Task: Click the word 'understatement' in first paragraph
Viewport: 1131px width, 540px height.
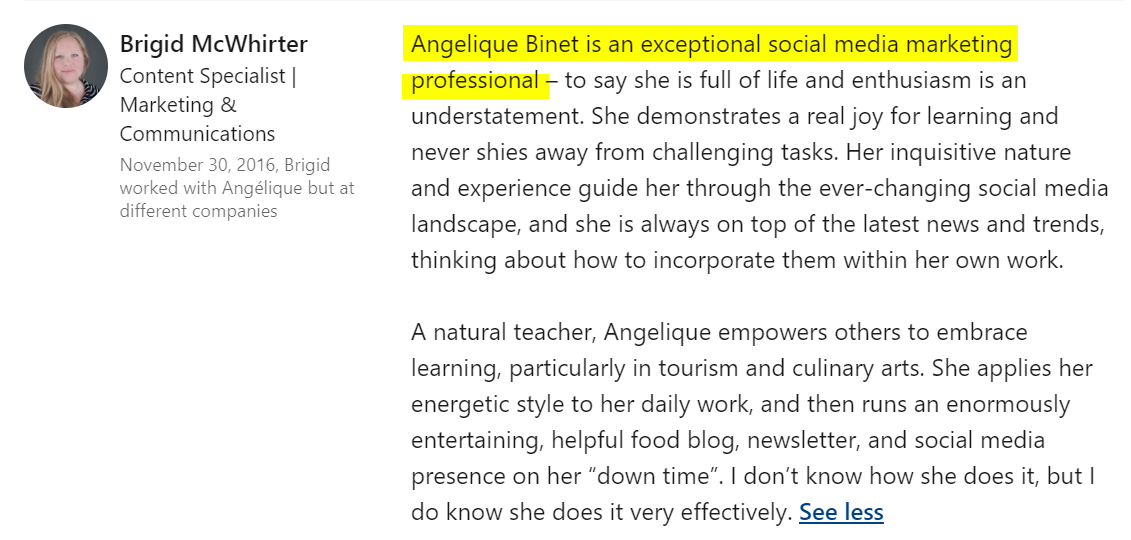Action: (x=496, y=116)
